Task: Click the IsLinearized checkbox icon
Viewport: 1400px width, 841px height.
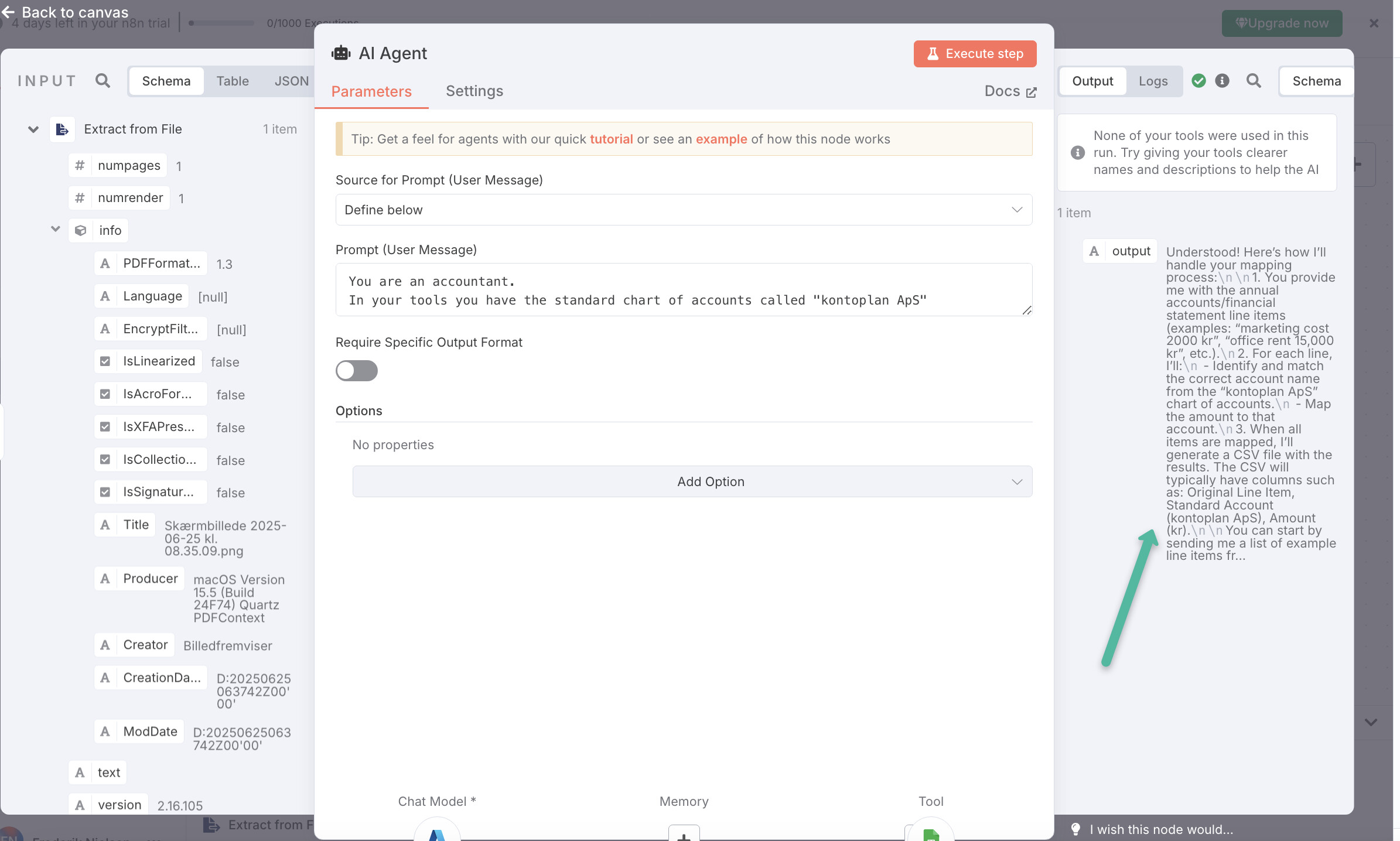Action: 105,361
